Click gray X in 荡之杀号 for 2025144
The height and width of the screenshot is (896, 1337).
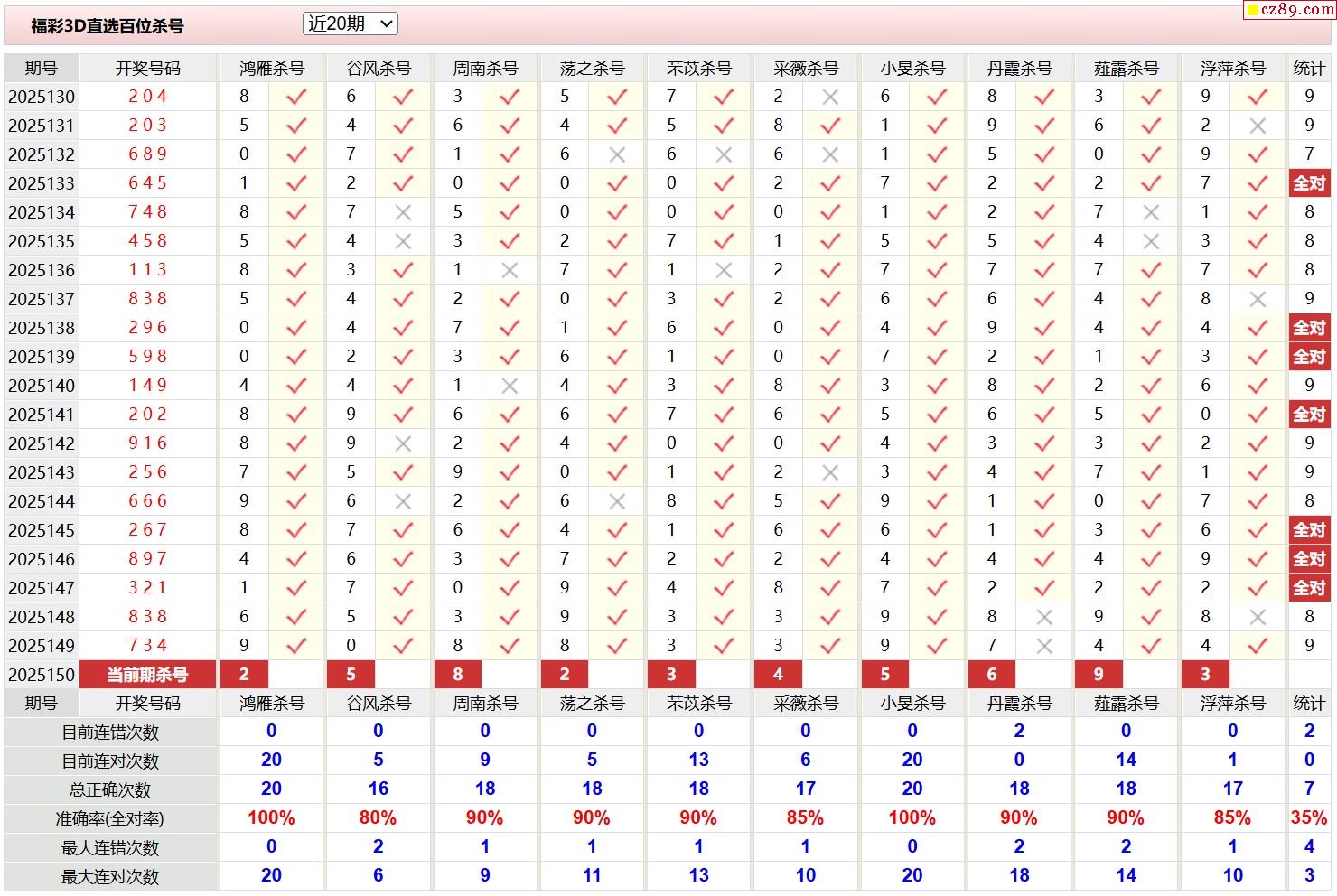(x=617, y=501)
